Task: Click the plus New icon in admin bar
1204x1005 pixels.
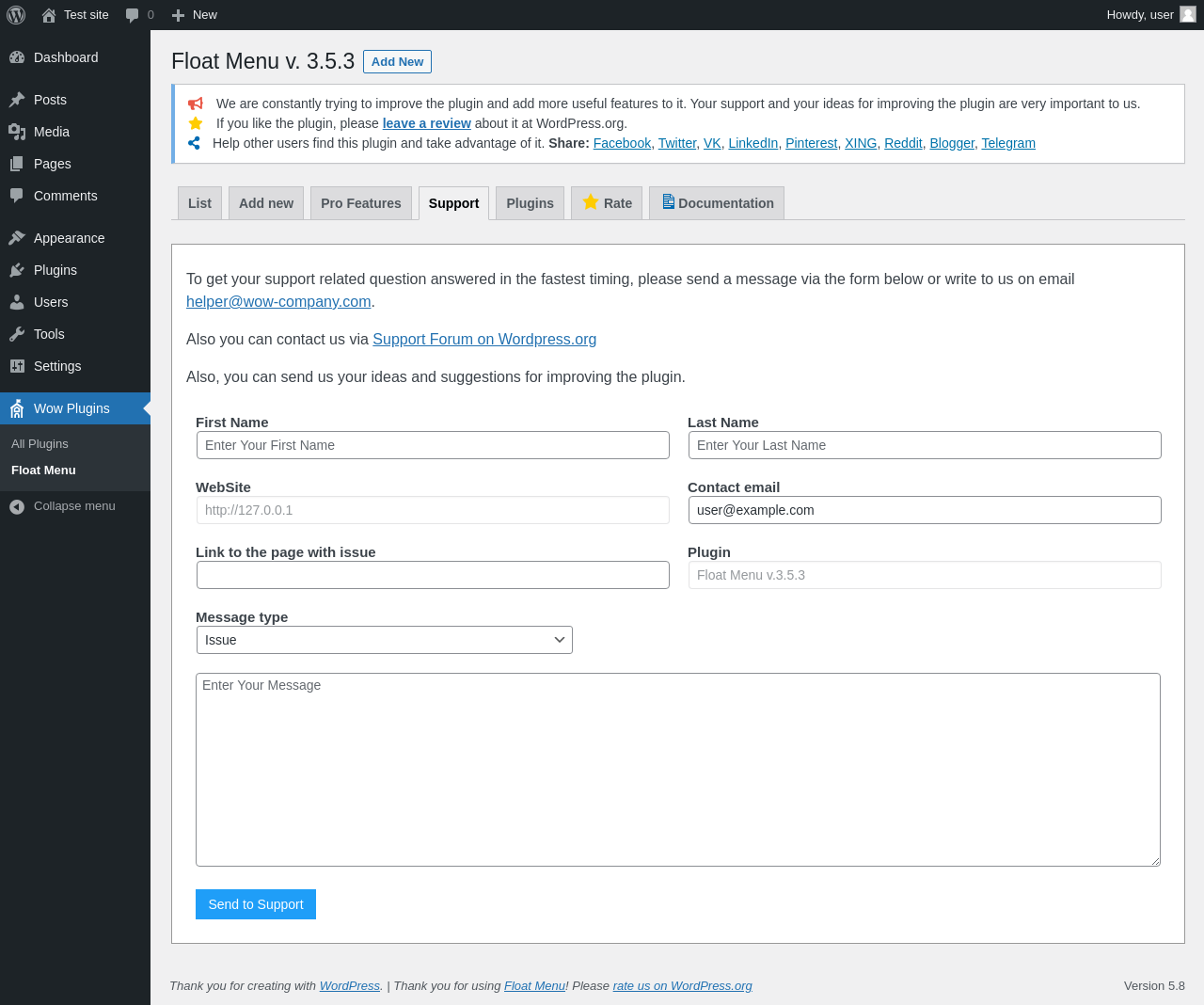Action: 178,15
